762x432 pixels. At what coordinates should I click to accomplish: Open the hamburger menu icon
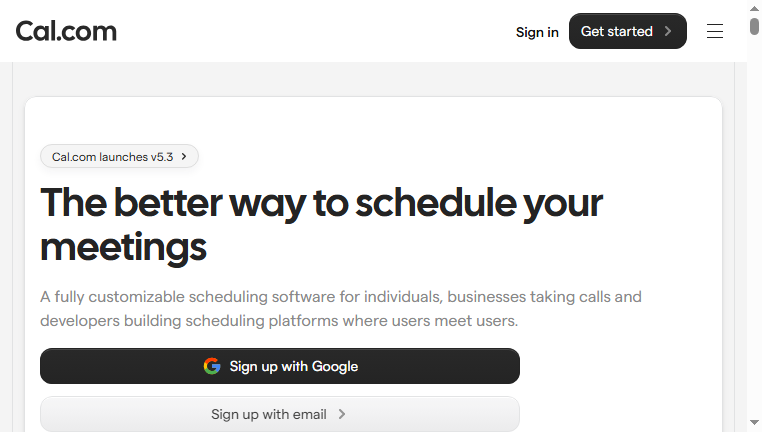(x=715, y=31)
